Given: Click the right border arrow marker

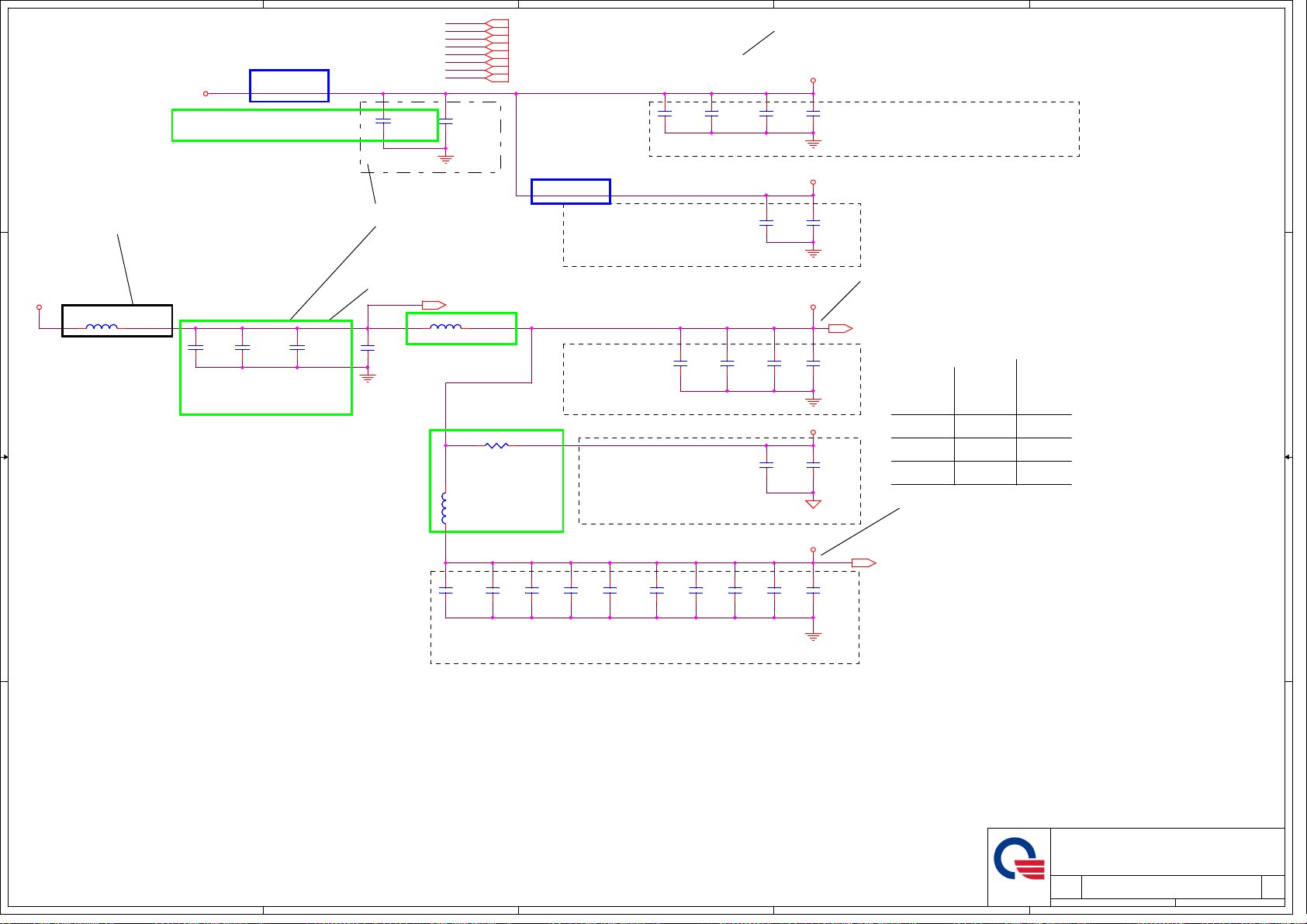Looking at the screenshot, I should point(1288,457).
